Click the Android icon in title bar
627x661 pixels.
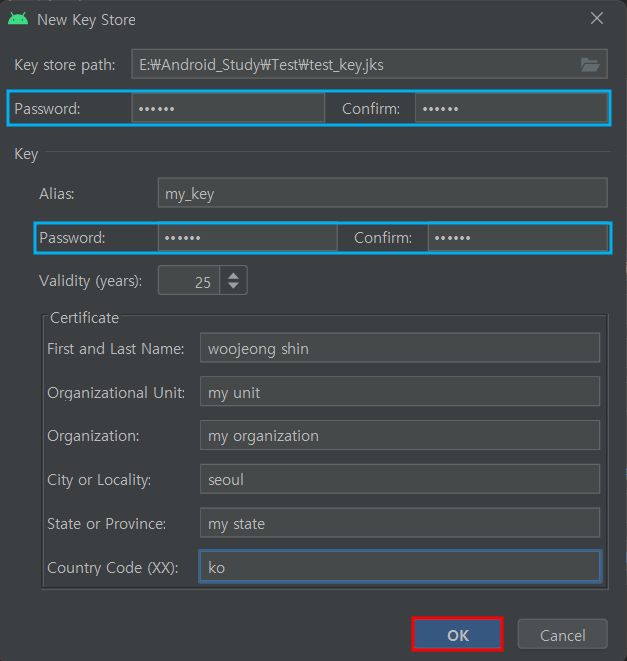point(18,19)
